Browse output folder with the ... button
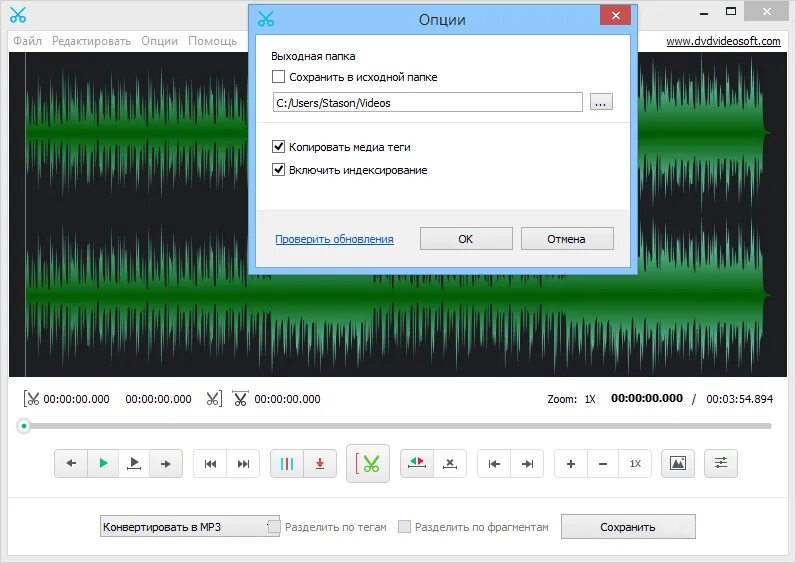 coord(601,102)
